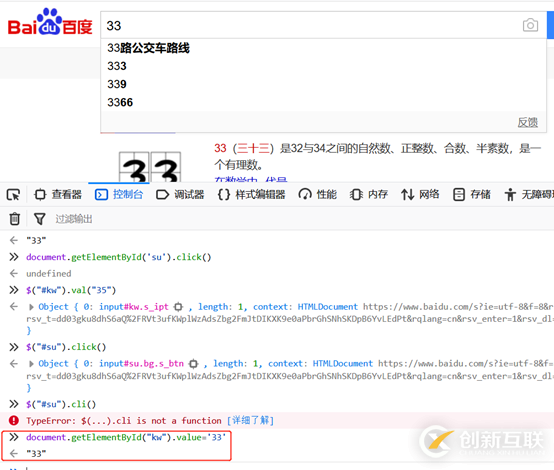Click the Baidu logo

click(x=50, y=23)
